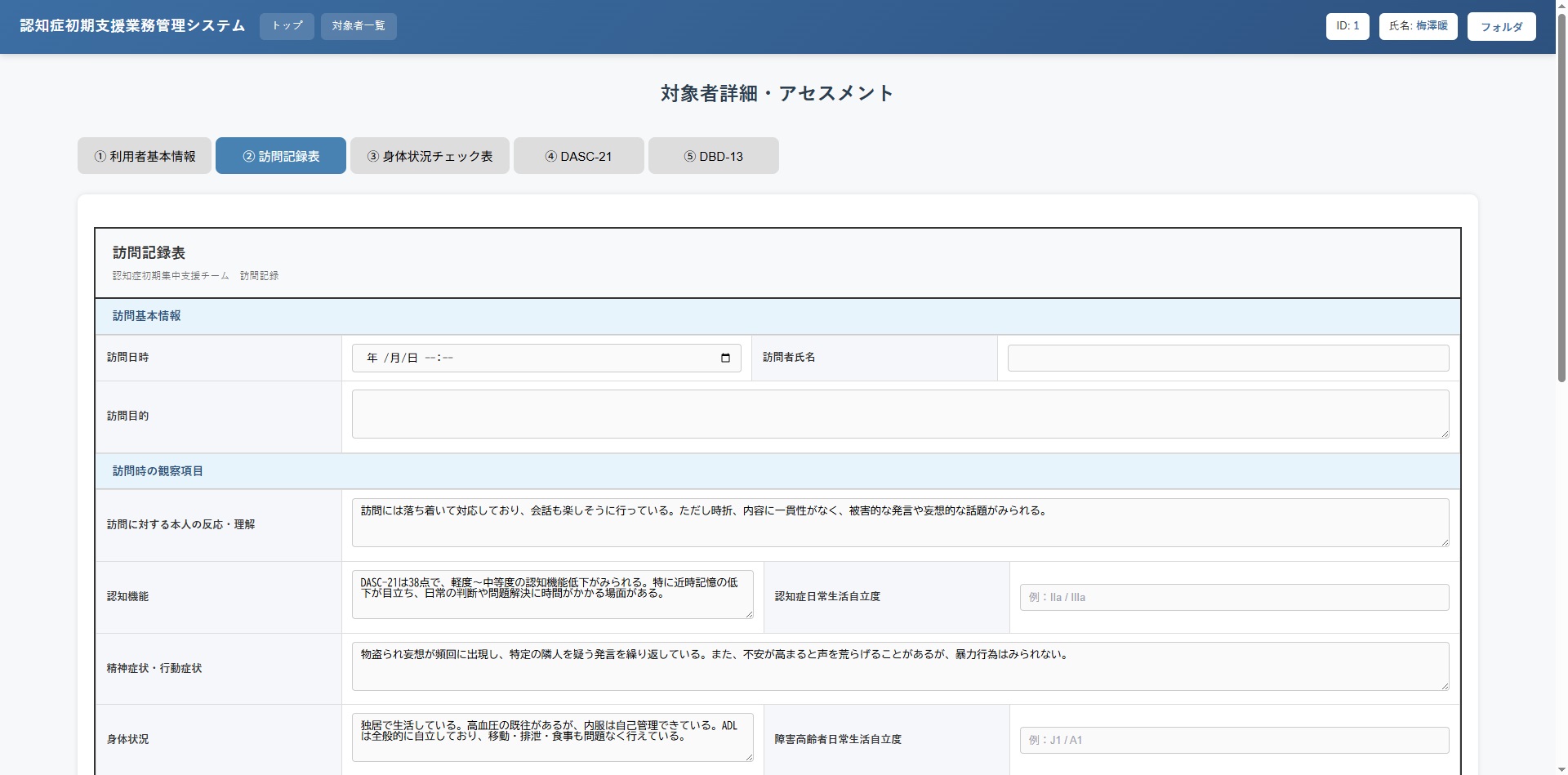The height and width of the screenshot is (775, 1568).
Task: Click the ID: 1 badge
Action: pyautogui.click(x=1347, y=26)
